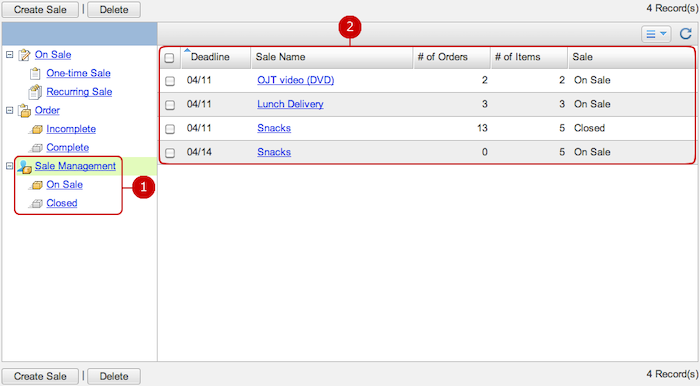Collapse the On Sale tree node
This screenshot has height=386, width=700.
(x=9, y=54)
